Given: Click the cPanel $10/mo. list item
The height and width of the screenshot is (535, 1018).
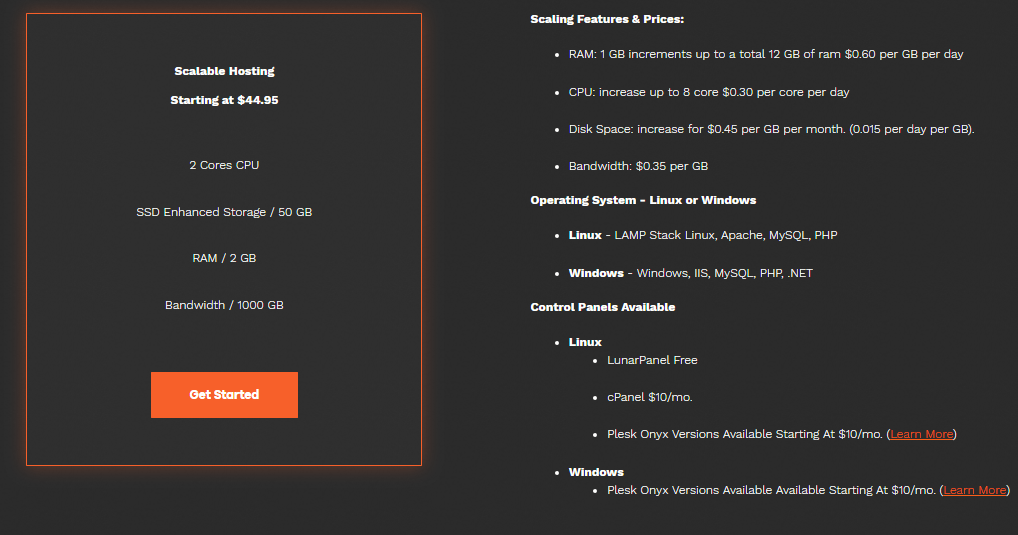Looking at the screenshot, I should coord(649,397).
